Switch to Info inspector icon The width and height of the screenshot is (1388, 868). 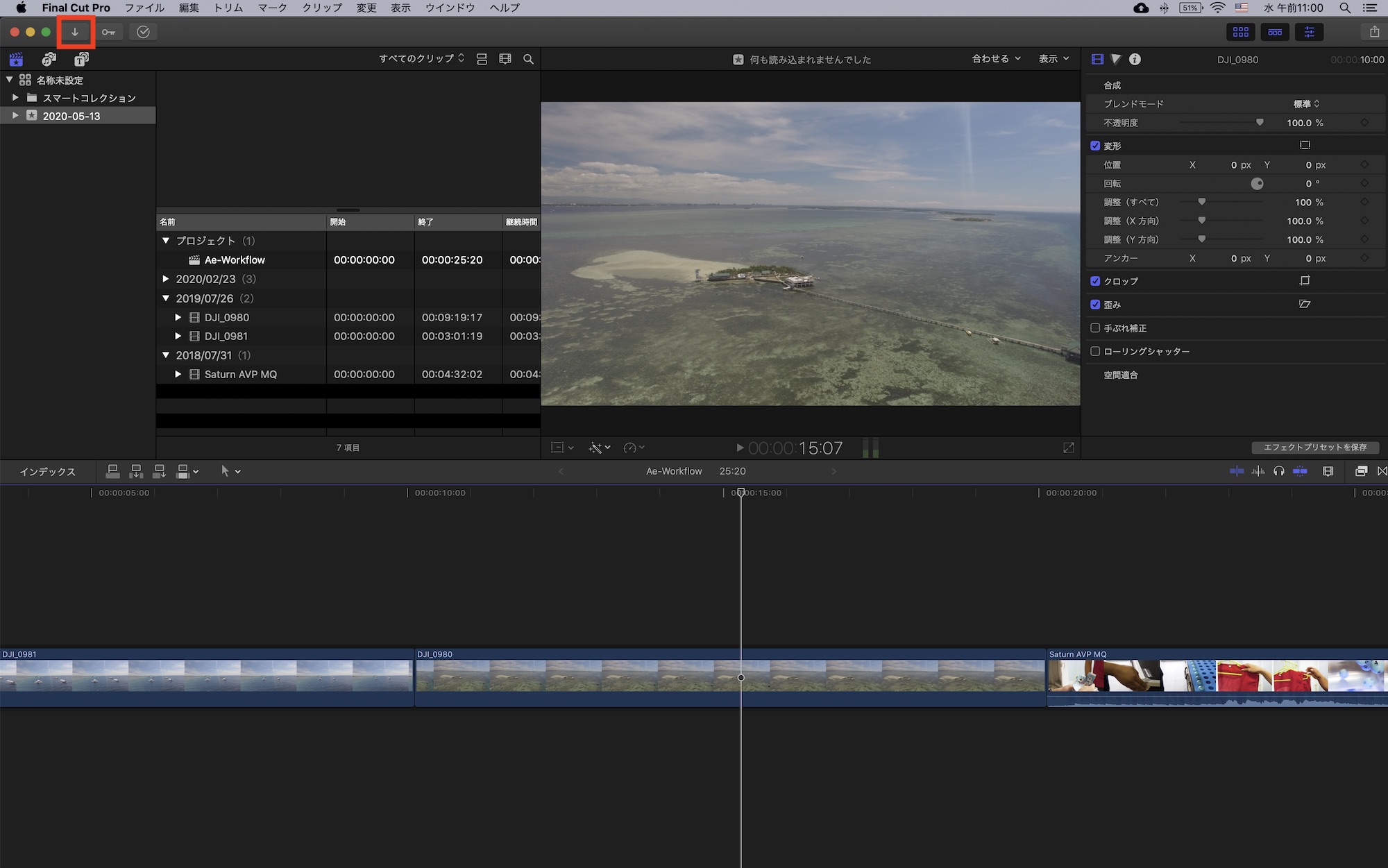coord(1135,59)
